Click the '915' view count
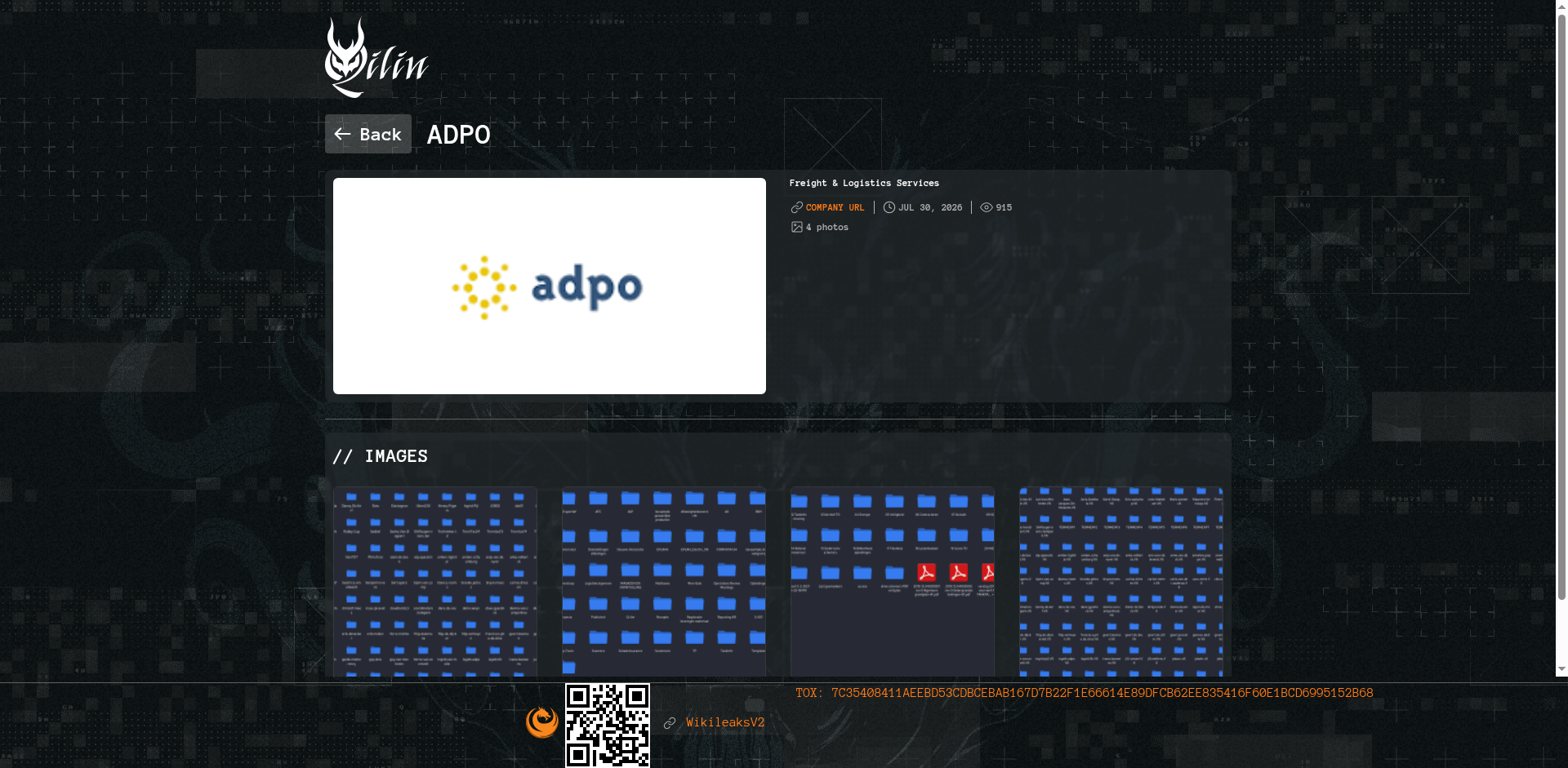This screenshot has height=768, width=1568. (1004, 207)
